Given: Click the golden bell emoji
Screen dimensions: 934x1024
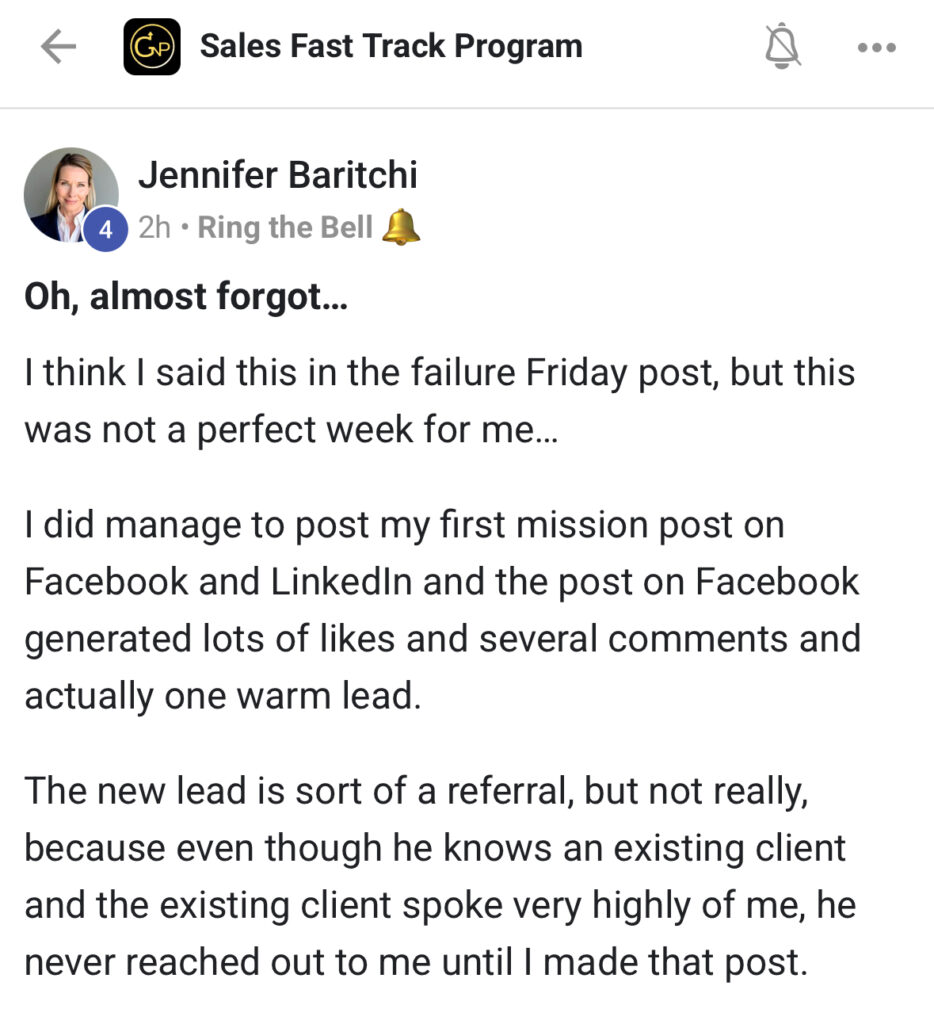Looking at the screenshot, I should [401, 227].
